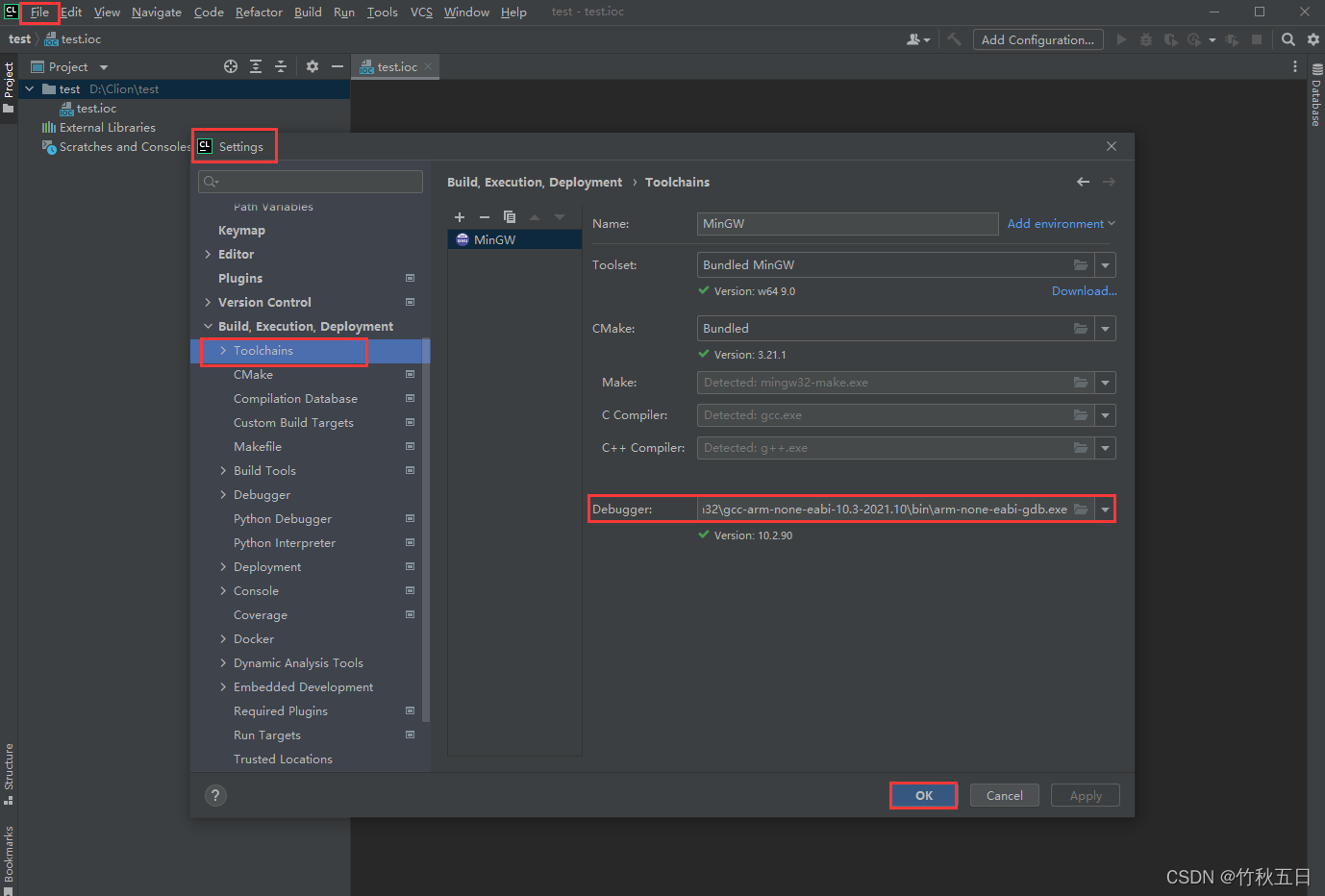Image resolution: width=1325 pixels, height=896 pixels.
Task: Click the toolchain Name field
Action: tap(847, 223)
